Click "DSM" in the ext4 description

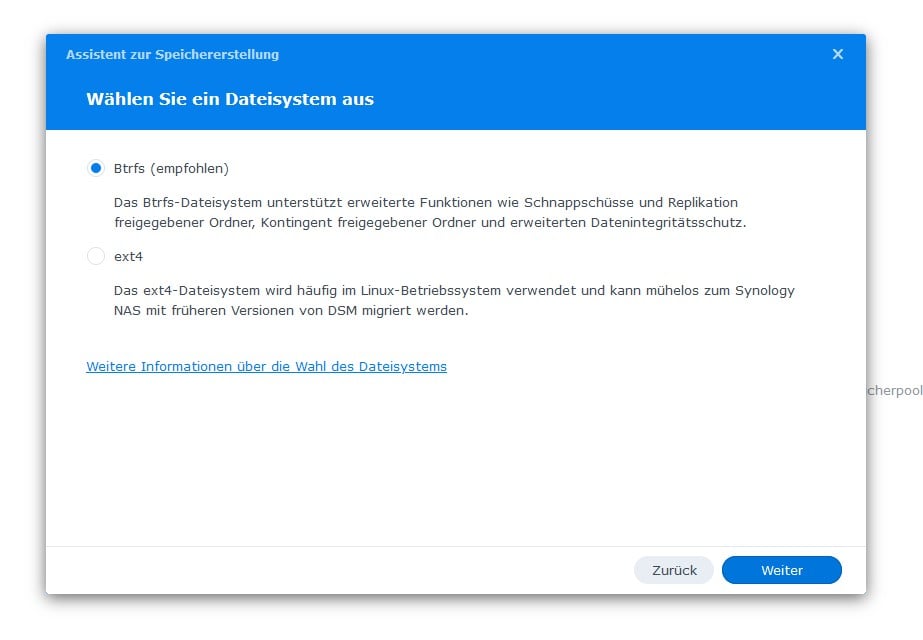[342, 311]
